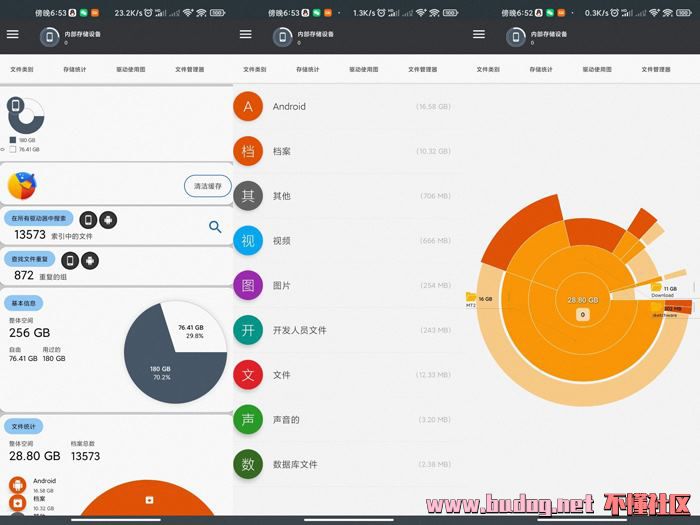Tap the 档案 archive icon in file statistics
This screenshot has width=700, height=525.
click(17, 503)
